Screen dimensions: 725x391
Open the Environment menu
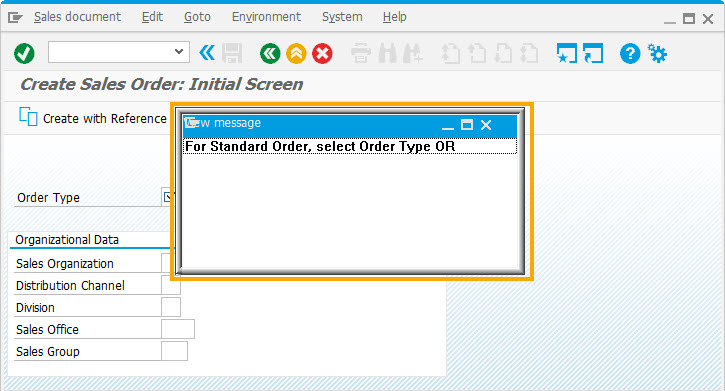tap(266, 17)
